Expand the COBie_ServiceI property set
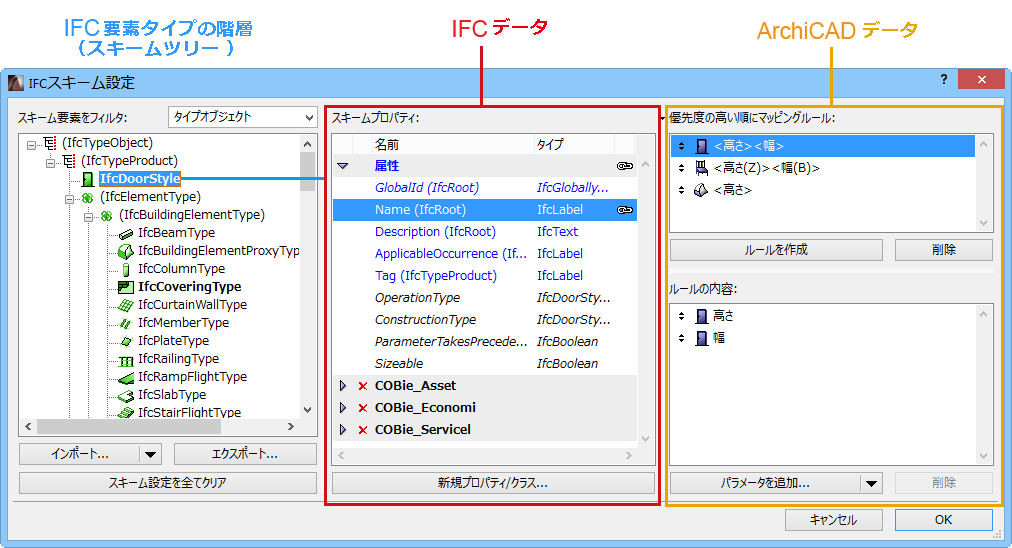The image size is (1012, 548). click(343, 430)
